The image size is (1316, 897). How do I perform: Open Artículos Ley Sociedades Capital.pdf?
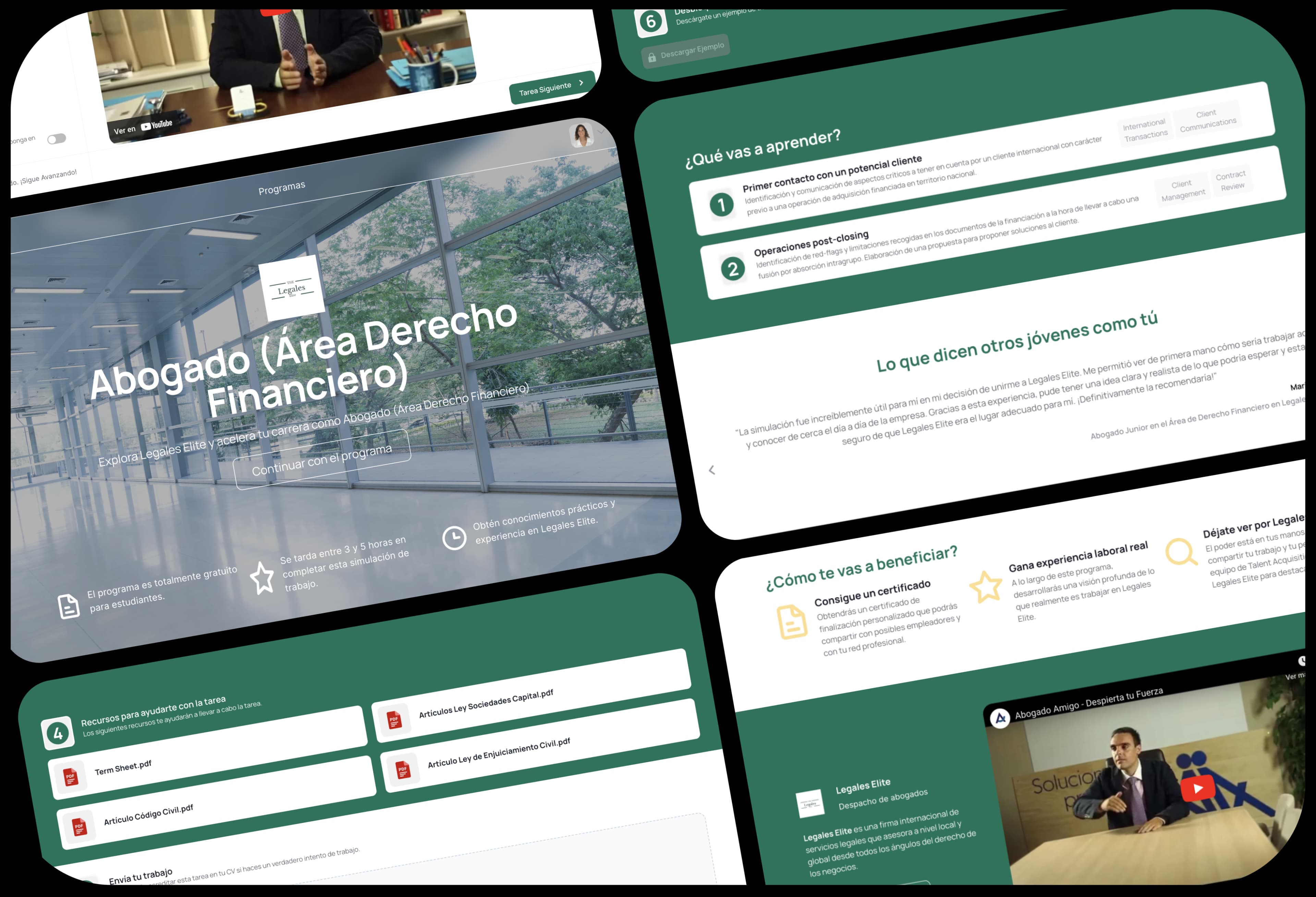tap(531, 696)
